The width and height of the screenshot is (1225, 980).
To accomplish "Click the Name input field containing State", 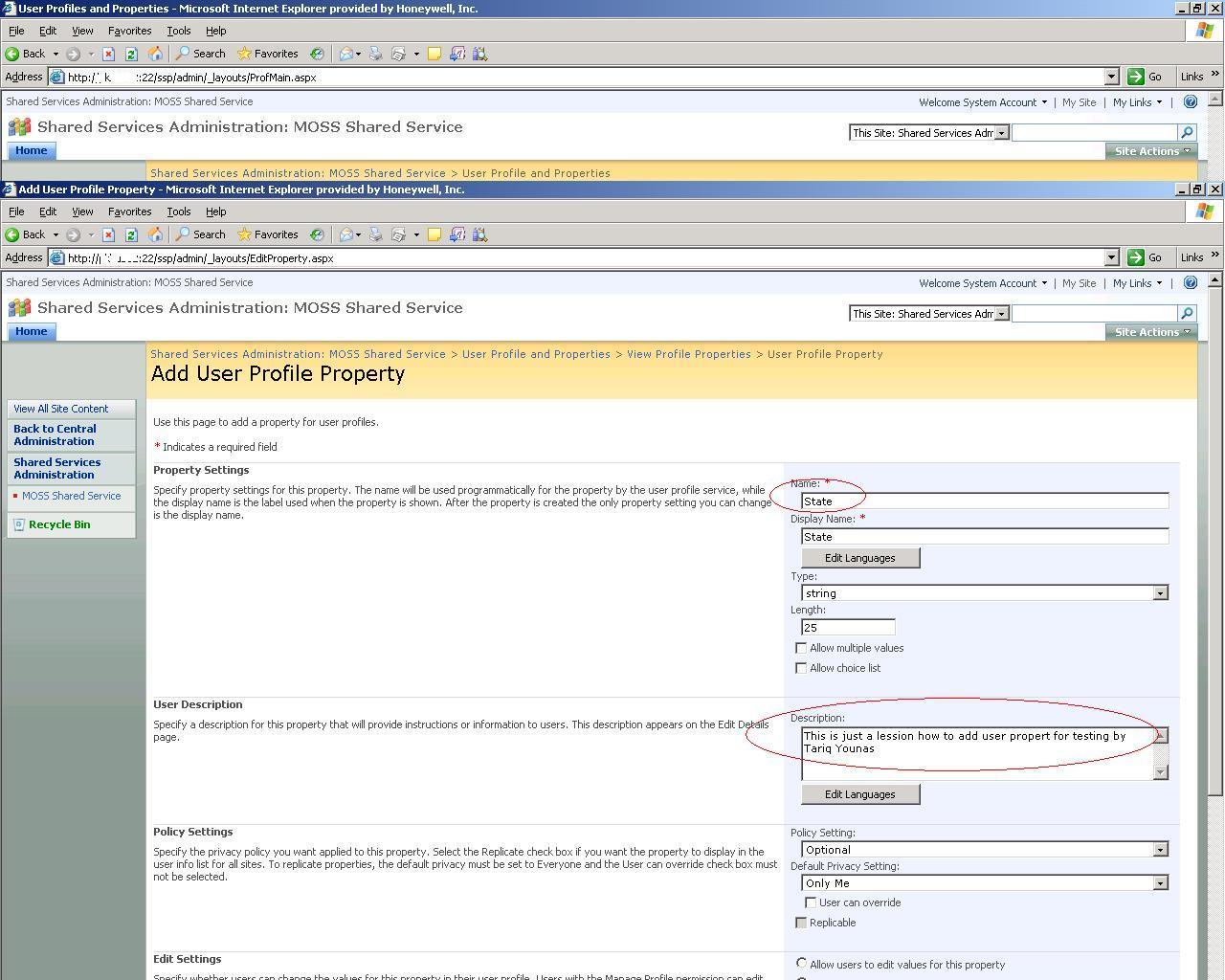I will pos(985,501).
